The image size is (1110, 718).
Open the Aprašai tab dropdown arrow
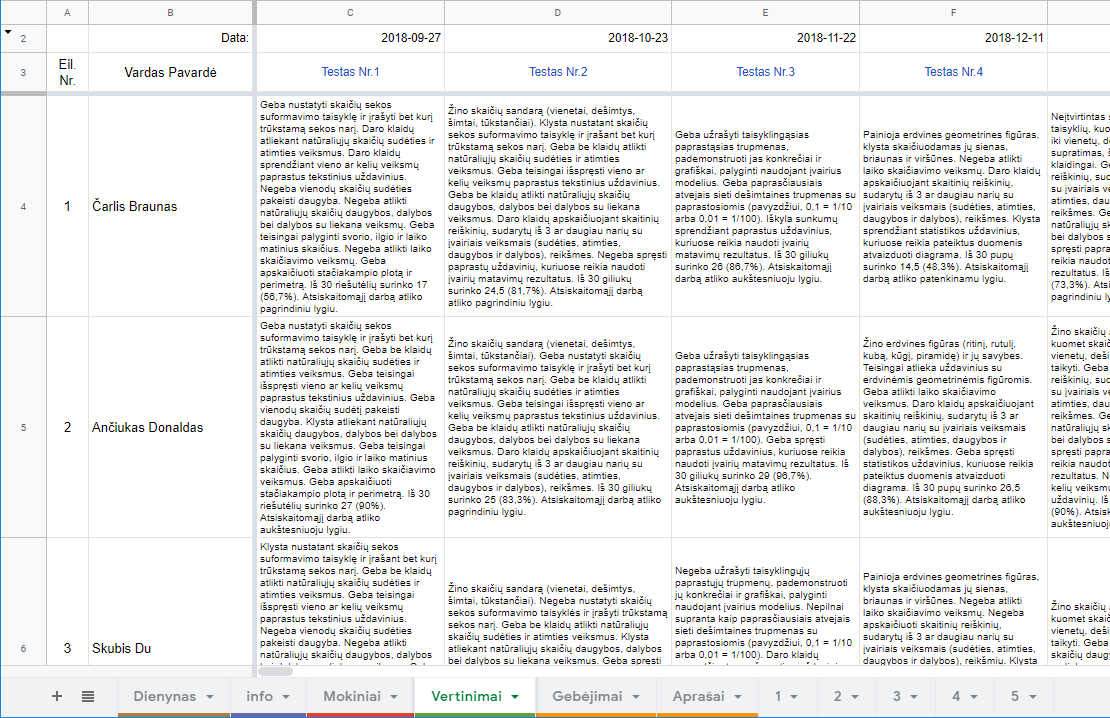pyautogui.click(x=738, y=697)
